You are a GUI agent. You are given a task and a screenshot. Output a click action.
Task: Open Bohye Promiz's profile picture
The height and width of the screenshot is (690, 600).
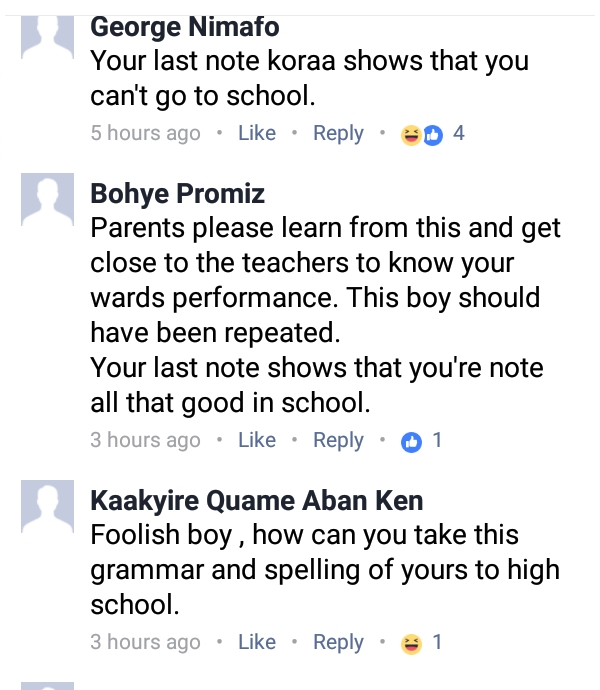[48, 199]
